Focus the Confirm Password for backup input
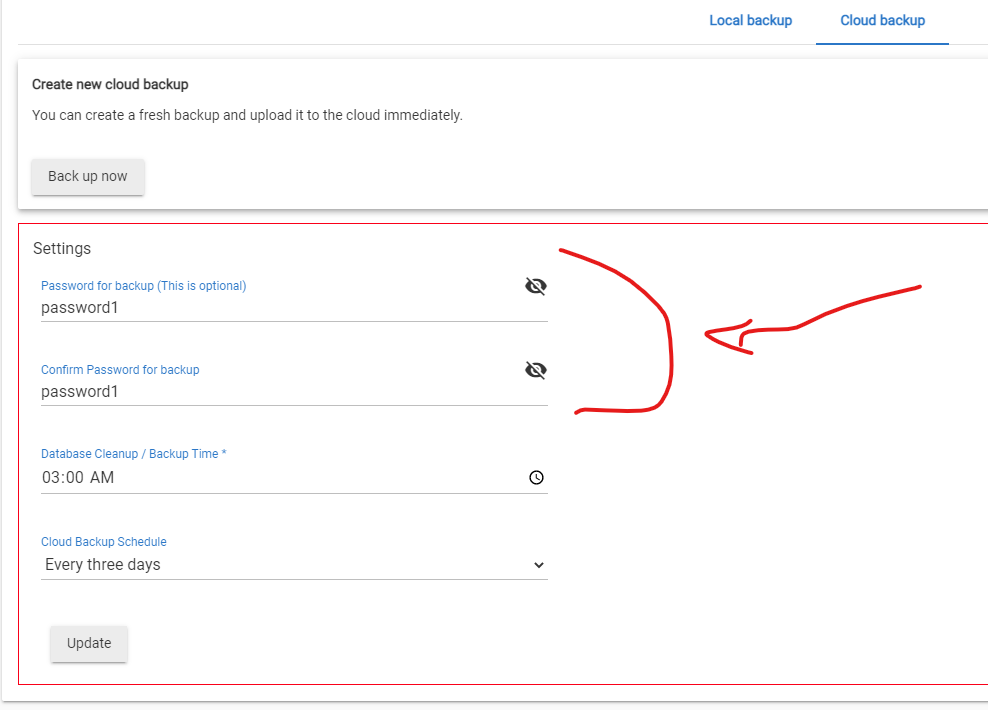 coord(280,391)
